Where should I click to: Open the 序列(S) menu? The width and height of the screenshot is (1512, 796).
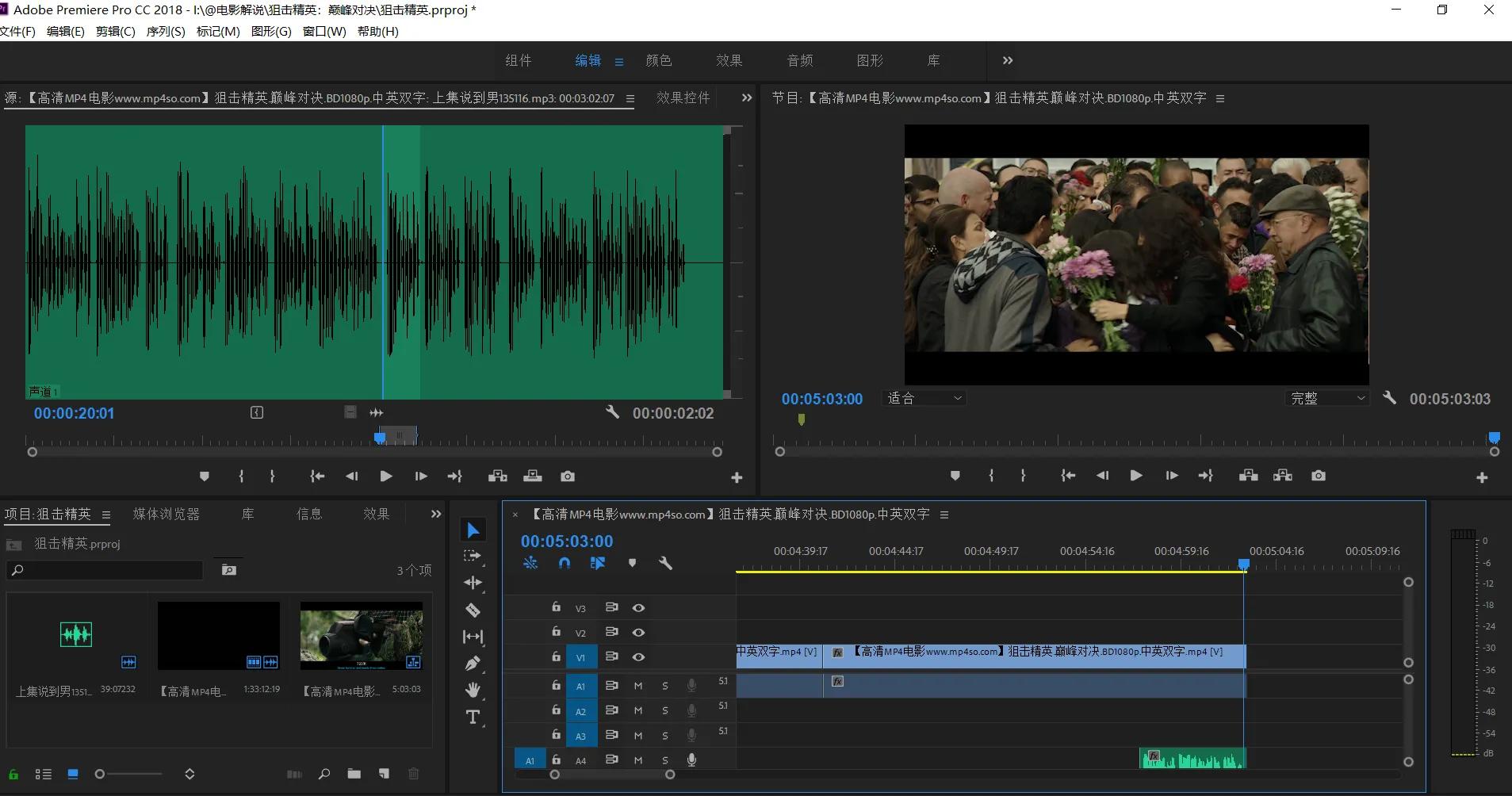(166, 32)
